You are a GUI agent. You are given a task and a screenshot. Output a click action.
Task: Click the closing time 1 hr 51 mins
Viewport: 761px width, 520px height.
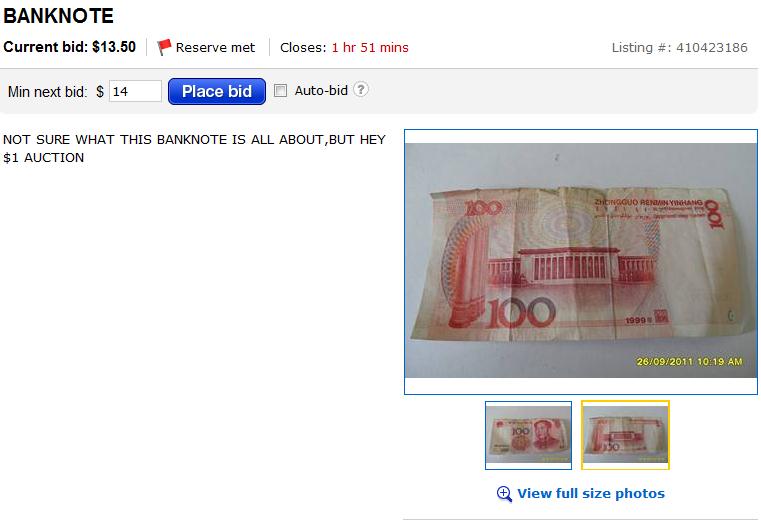(x=370, y=48)
